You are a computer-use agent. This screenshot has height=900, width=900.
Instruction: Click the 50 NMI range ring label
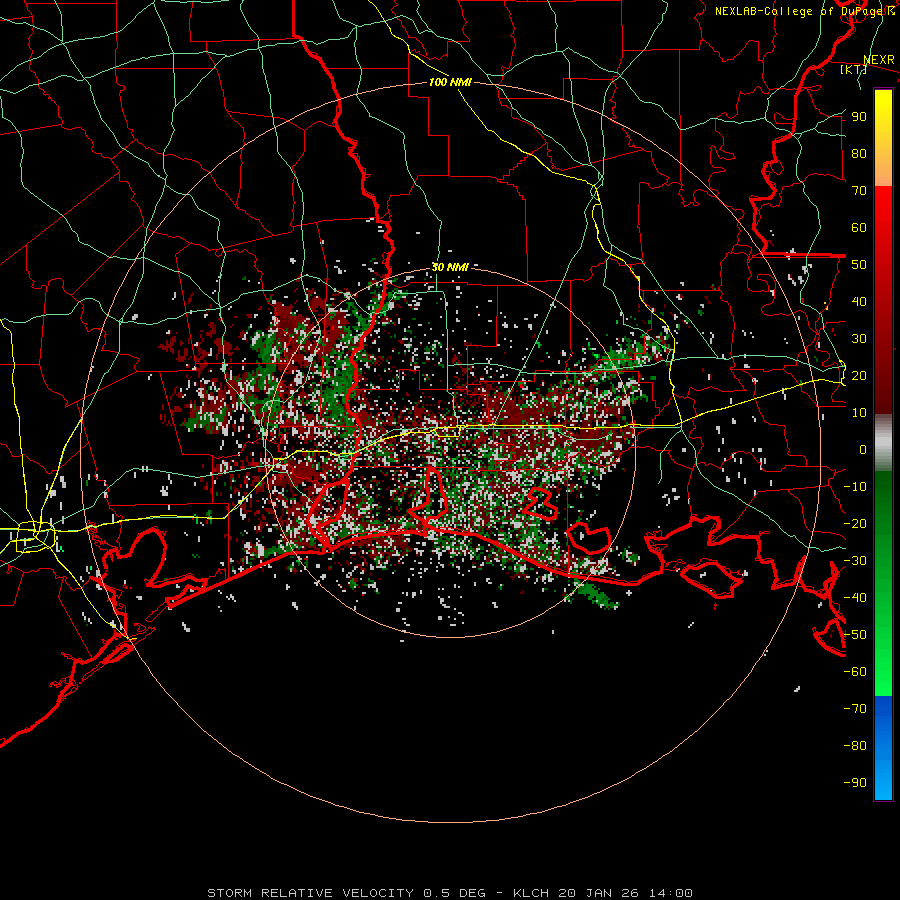(x=450, y=267)
